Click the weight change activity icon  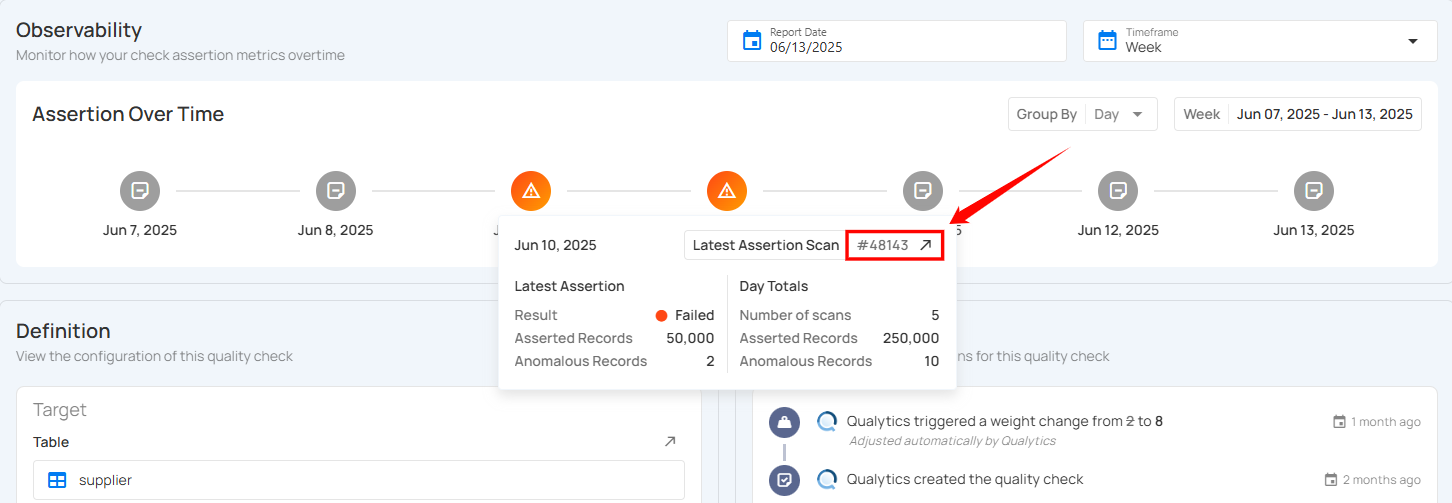(784, 422)
